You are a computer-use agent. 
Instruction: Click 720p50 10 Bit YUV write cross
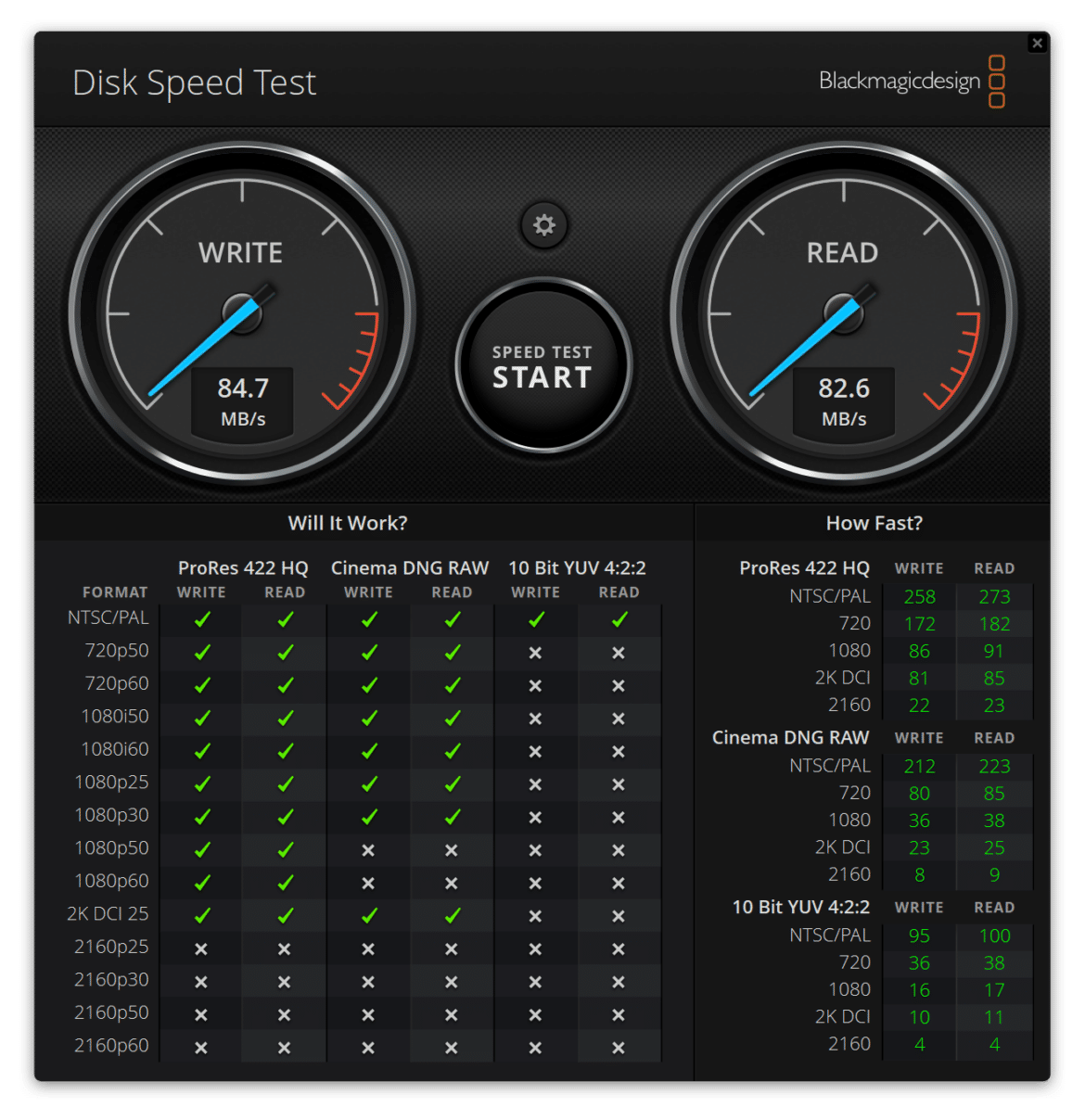coord(535,653)
